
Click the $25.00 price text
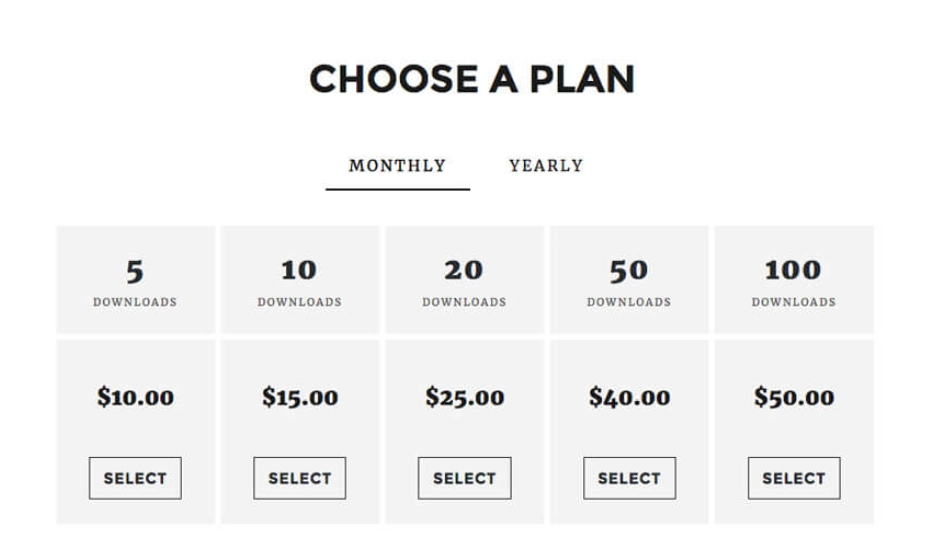464,397
